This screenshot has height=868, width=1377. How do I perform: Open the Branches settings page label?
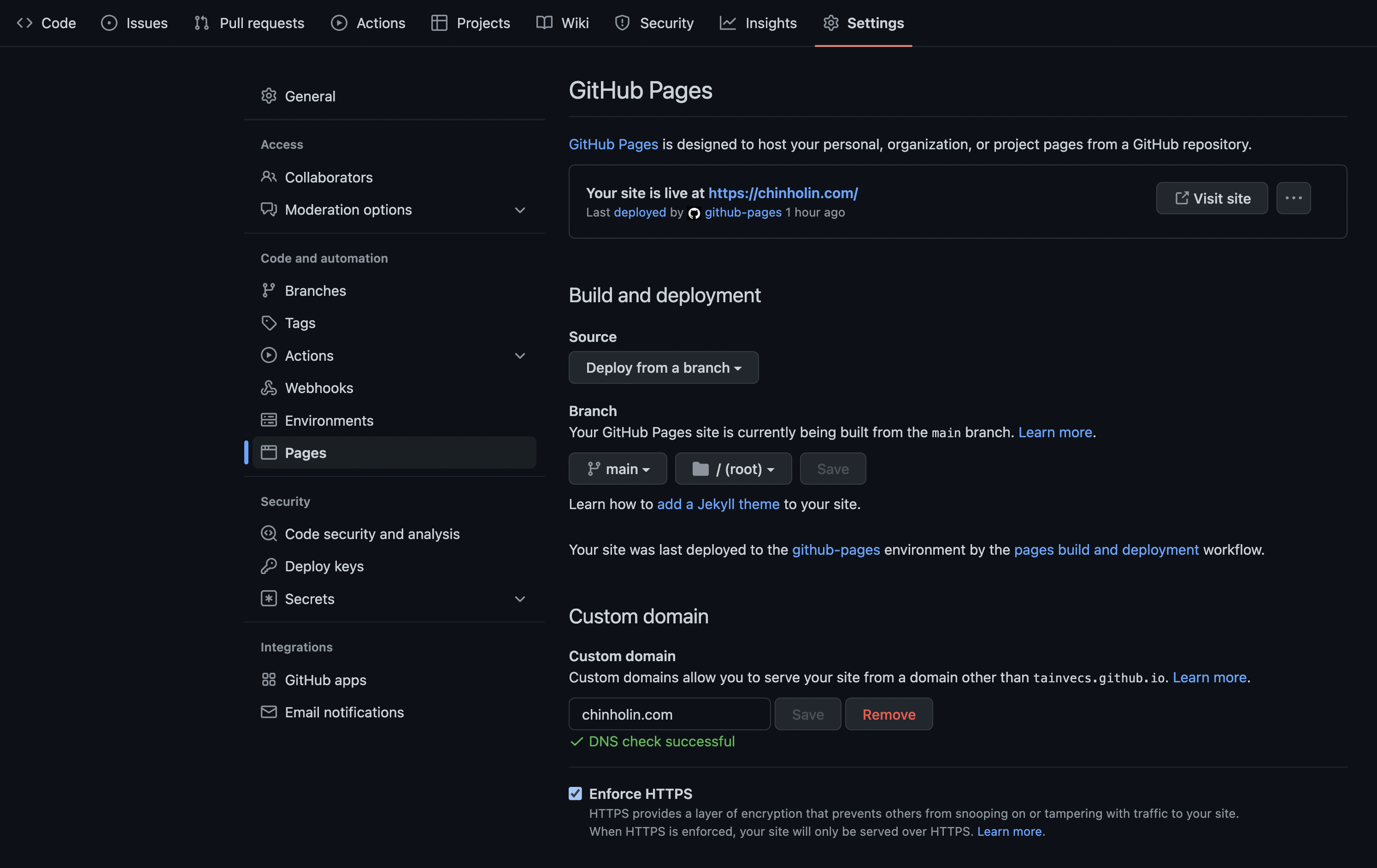[x=316, y=290]
